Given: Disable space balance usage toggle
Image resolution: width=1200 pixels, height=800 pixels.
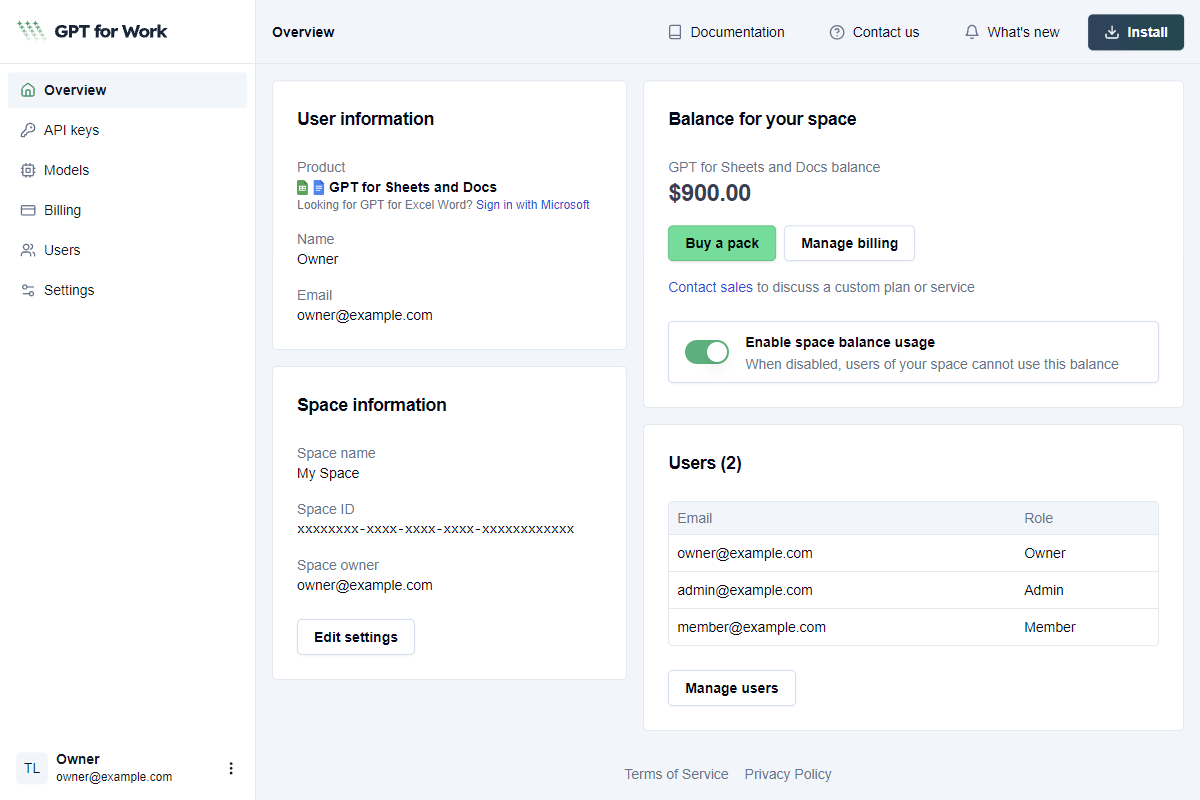Looking at the screenshot, I should point(707,352).
